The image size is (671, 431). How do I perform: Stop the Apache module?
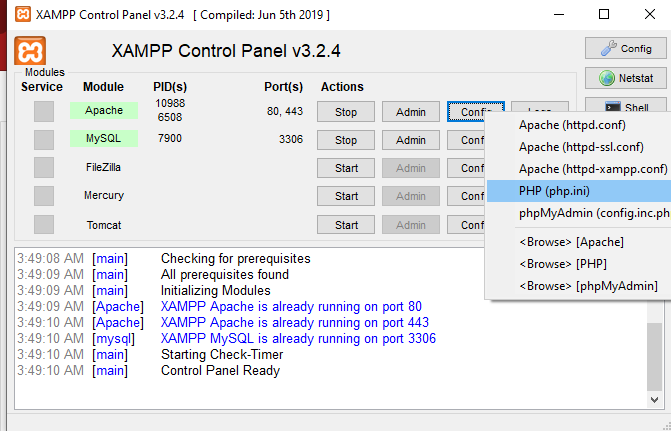(346, 112)
